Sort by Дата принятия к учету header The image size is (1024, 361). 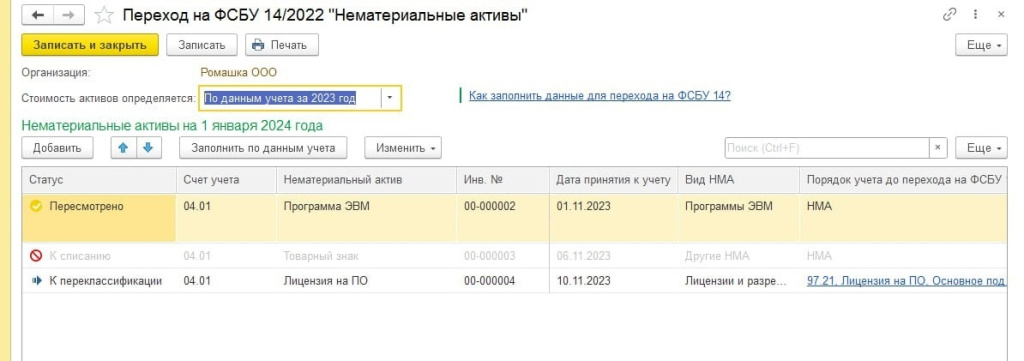(x=613, y=180)
